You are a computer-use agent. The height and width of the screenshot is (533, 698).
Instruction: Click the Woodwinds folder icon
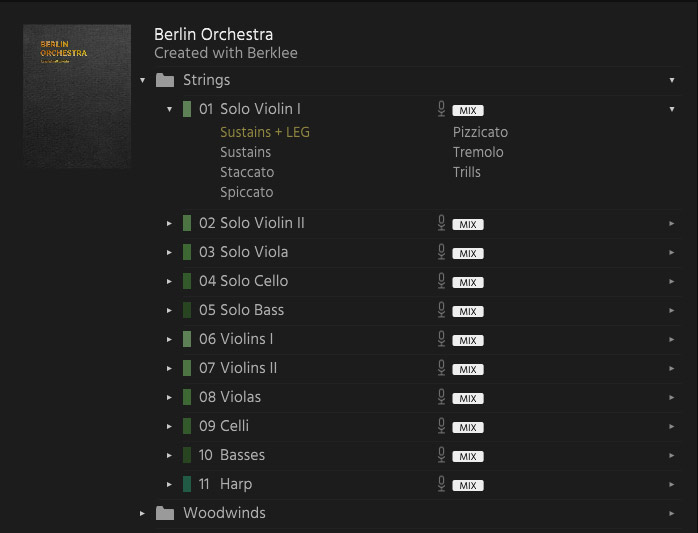click(165, 513)
